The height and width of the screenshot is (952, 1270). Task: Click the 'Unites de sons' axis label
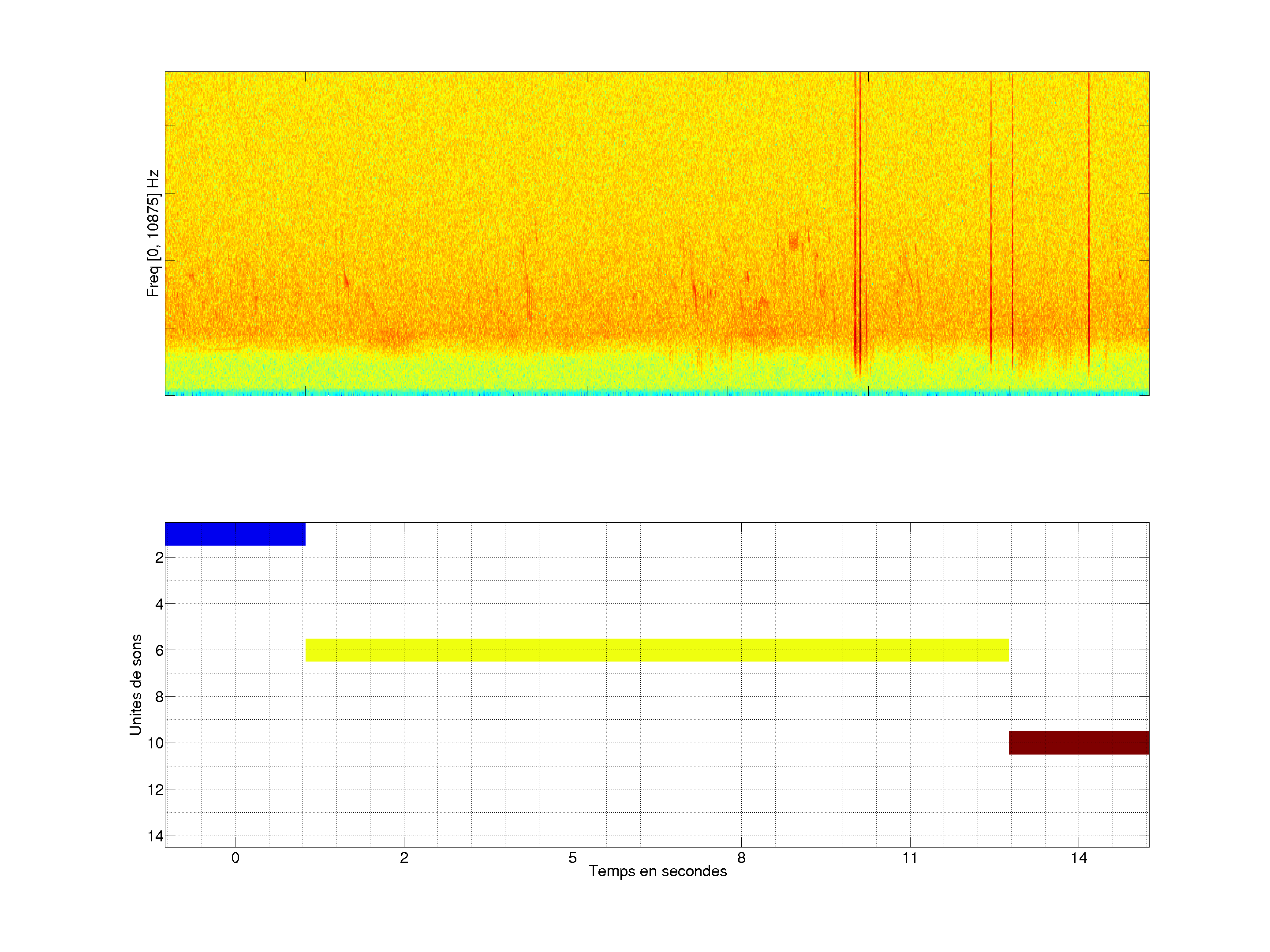point(135,684)
